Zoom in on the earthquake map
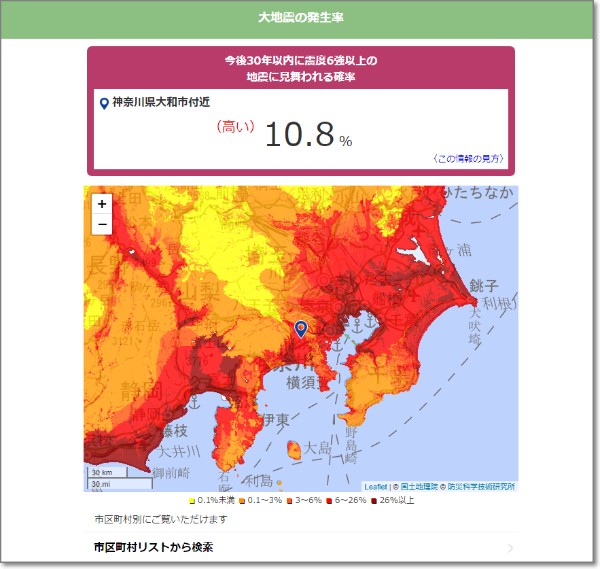The width and height of the screenshot is (600, 569). 102,204
